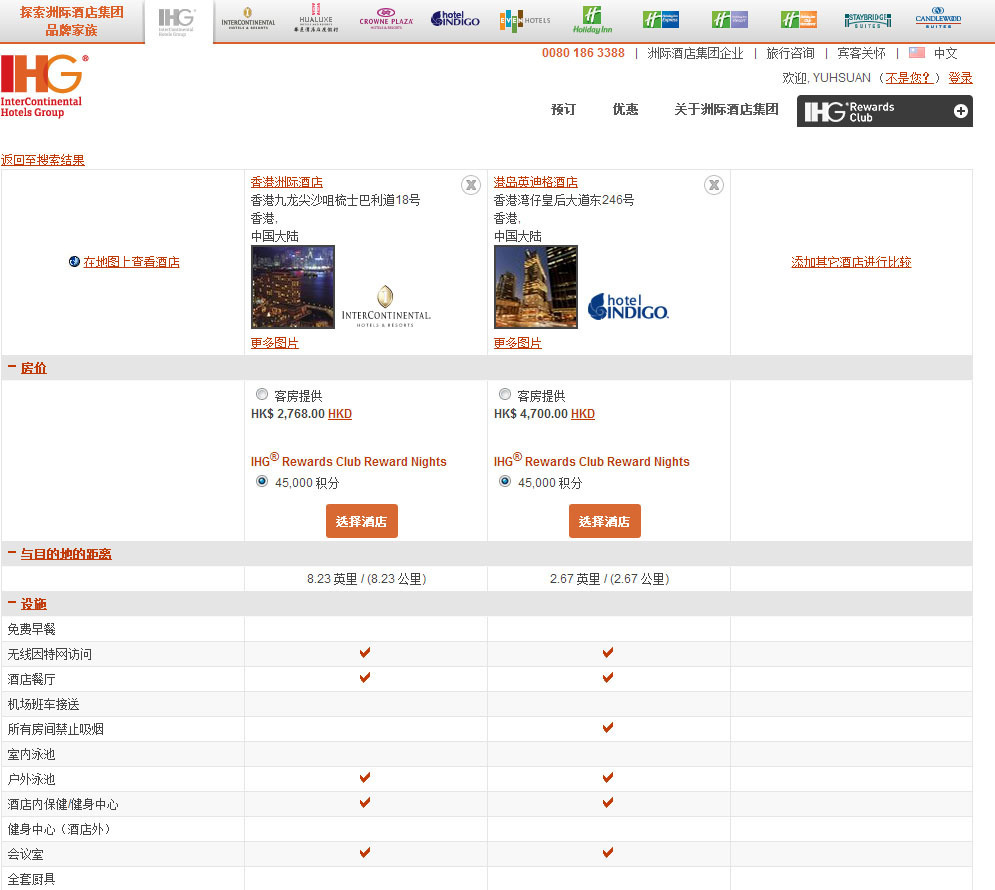This screenshot has width=995, height=890.
Task: Click the Hualuxe brand logo
Action: pyautogui.click(x=315, y=18)
